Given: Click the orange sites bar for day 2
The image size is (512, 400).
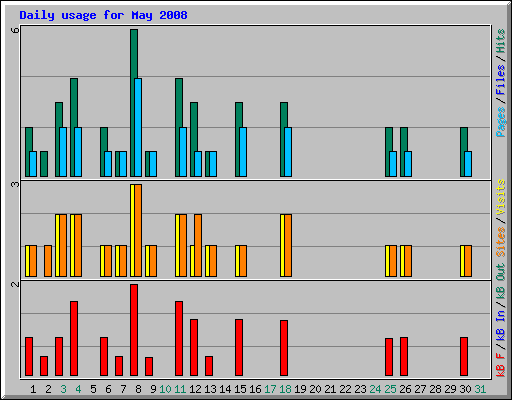Looking at the screenshot, I should tap(48, 261).
